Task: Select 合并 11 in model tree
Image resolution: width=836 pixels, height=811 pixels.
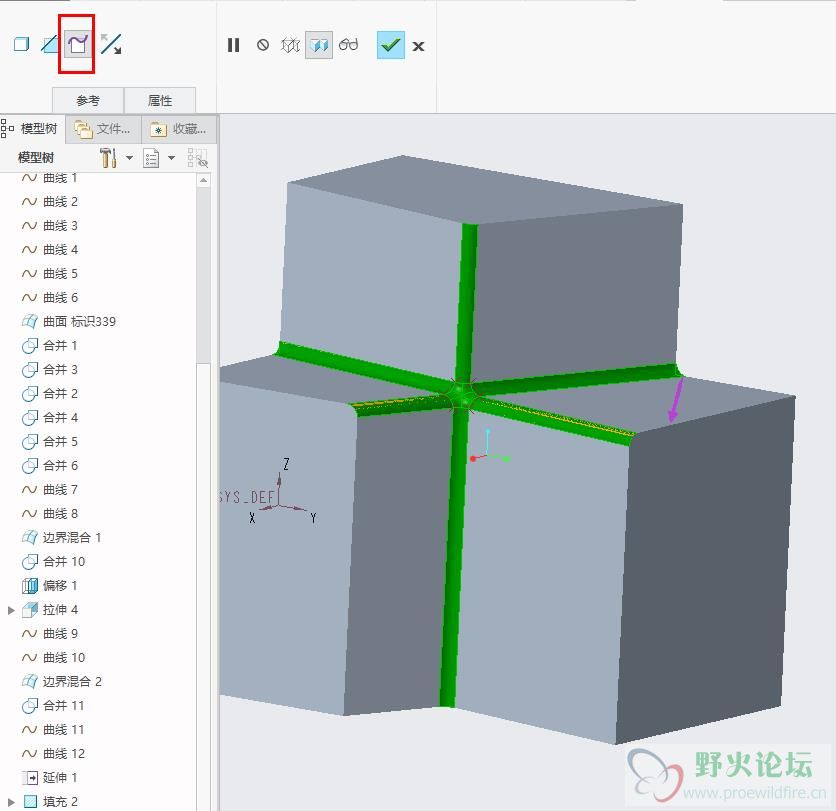Action: (64, 705)
